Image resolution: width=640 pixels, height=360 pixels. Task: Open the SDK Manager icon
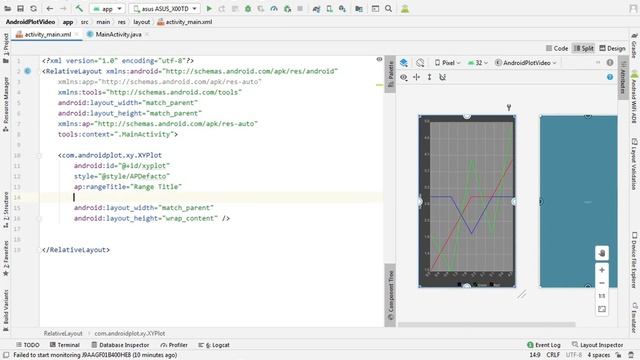click(x=342, y=9)
